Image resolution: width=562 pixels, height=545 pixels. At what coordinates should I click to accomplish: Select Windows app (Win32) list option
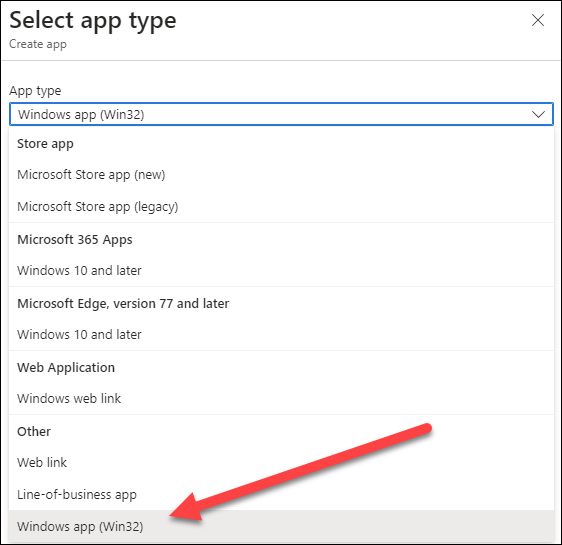click(x=281, y=526)
